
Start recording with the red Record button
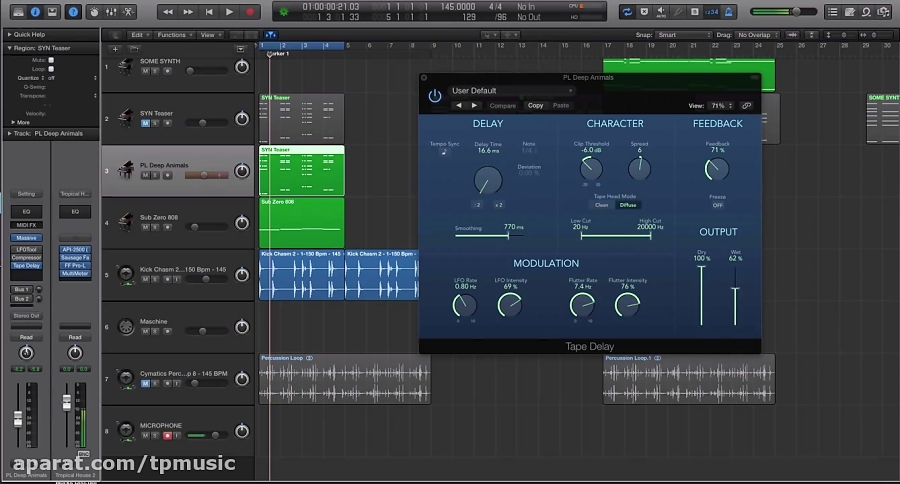click(250, 11)
